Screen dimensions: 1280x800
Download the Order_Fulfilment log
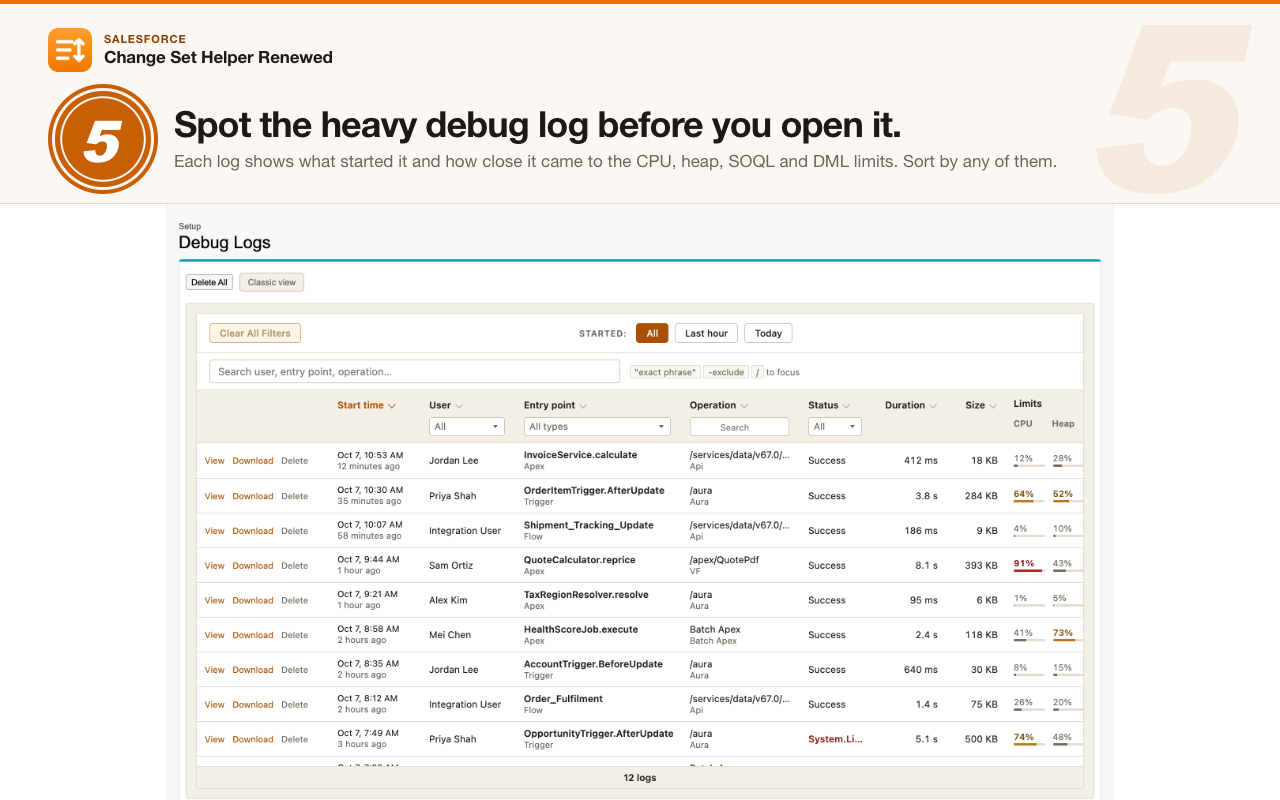[x=253, y=705]
